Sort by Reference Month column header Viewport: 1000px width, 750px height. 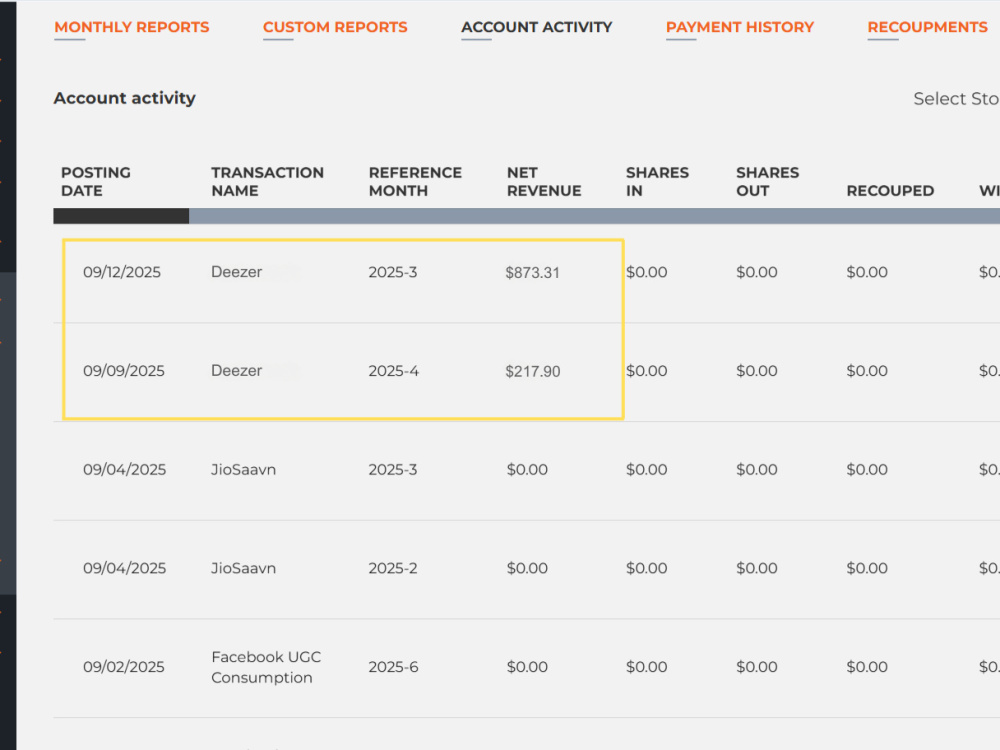[x=415, y=182]
